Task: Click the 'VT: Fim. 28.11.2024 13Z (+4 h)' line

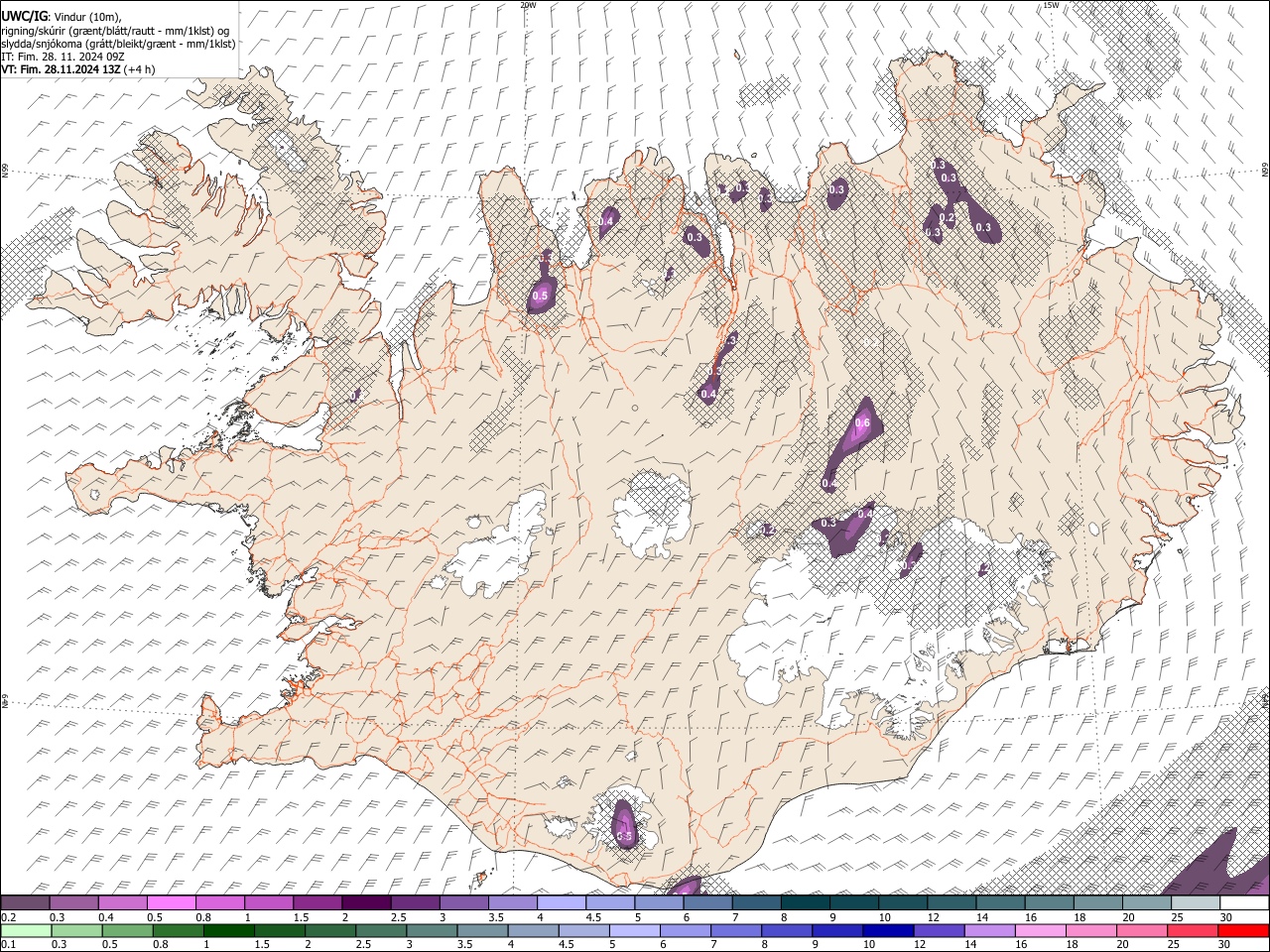Action: click(x=78, y=69)
